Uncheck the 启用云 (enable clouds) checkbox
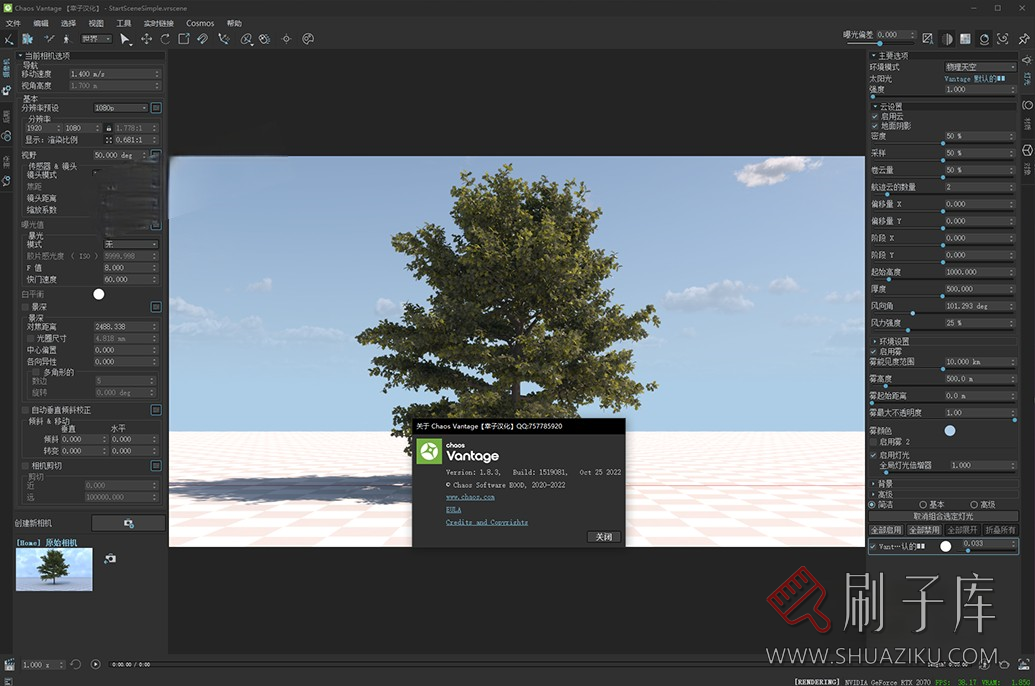This screenshot has width=1035, height=686. (875, 116)
